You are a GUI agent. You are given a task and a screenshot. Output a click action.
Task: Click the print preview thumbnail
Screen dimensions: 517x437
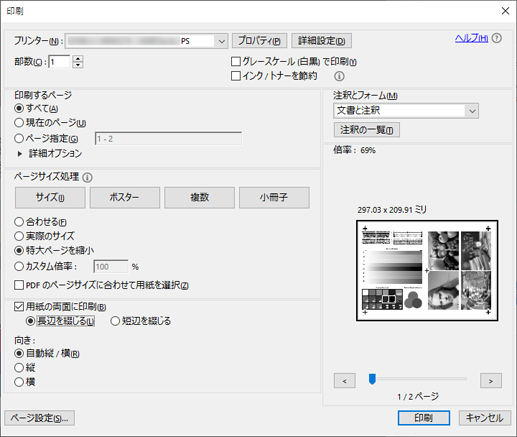427,270
